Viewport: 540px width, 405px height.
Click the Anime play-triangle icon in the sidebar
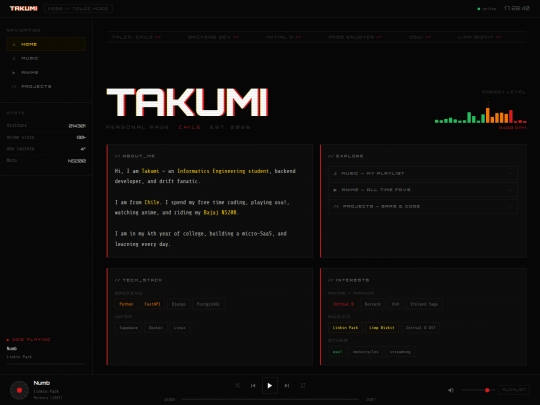(x=14, y=73)
